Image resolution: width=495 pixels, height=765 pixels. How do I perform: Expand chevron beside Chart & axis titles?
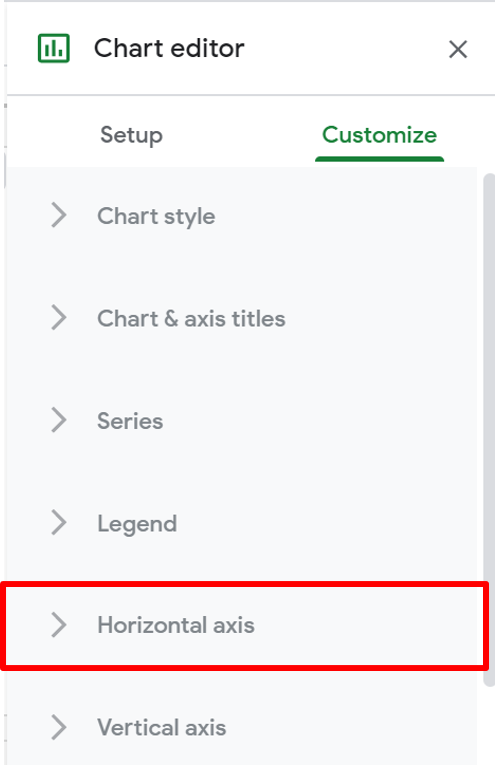[59, 318]
